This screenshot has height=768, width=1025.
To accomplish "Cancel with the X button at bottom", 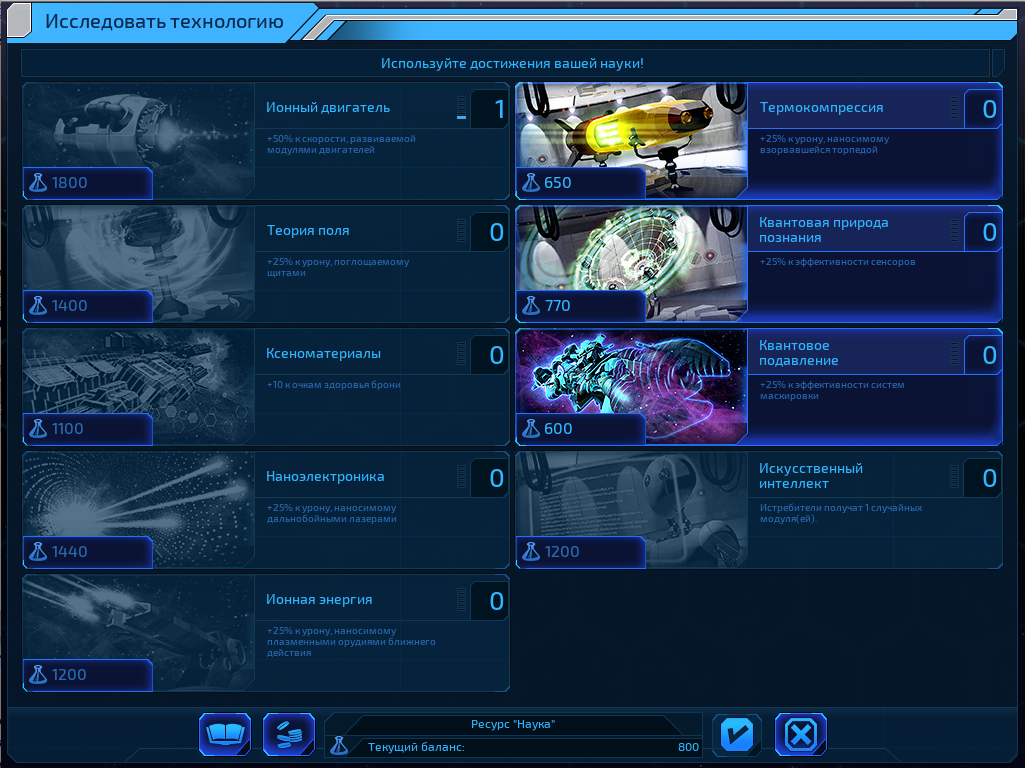I will tap(801, 735).
